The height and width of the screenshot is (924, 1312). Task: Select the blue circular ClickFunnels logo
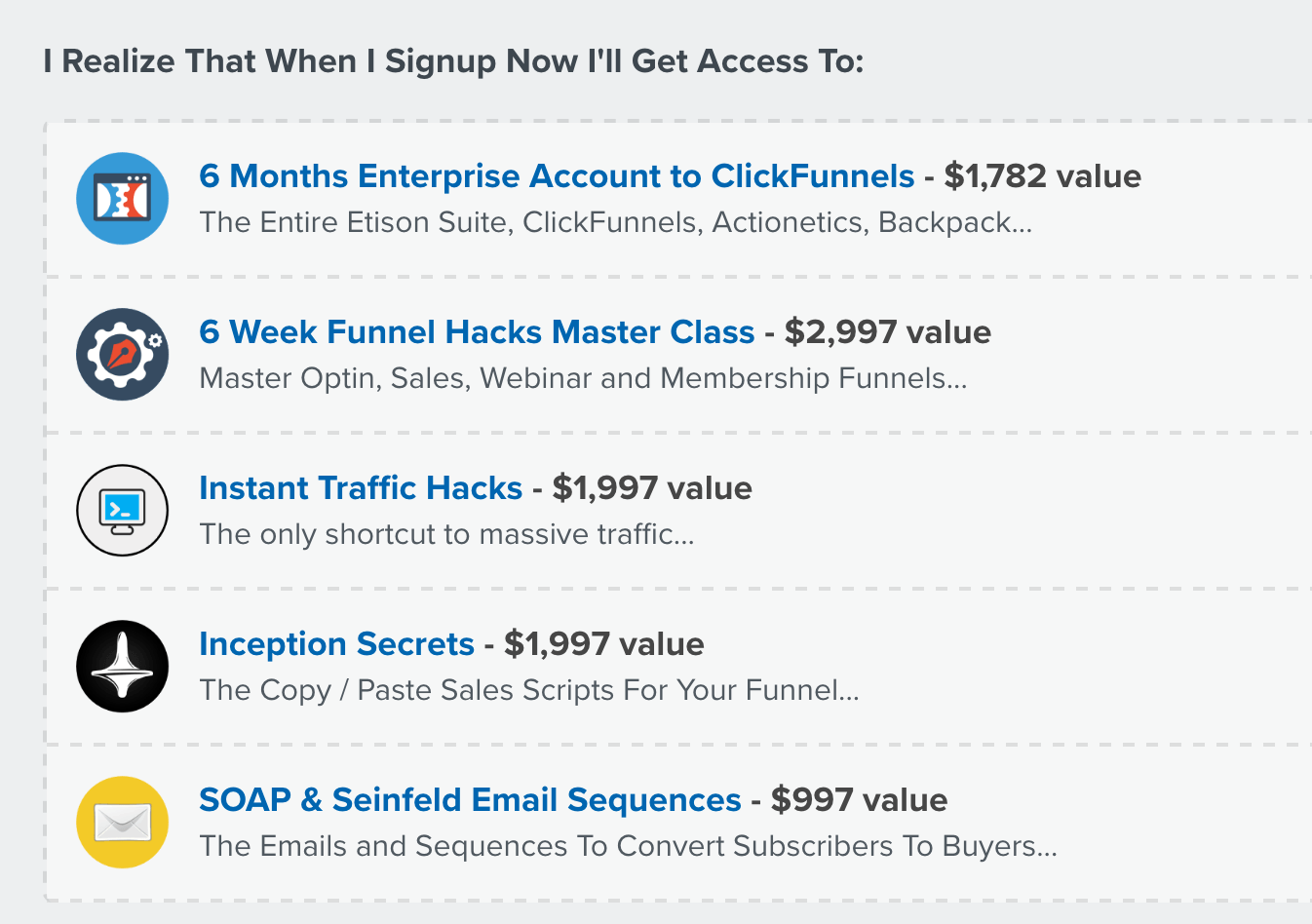(x=122, y=198)
